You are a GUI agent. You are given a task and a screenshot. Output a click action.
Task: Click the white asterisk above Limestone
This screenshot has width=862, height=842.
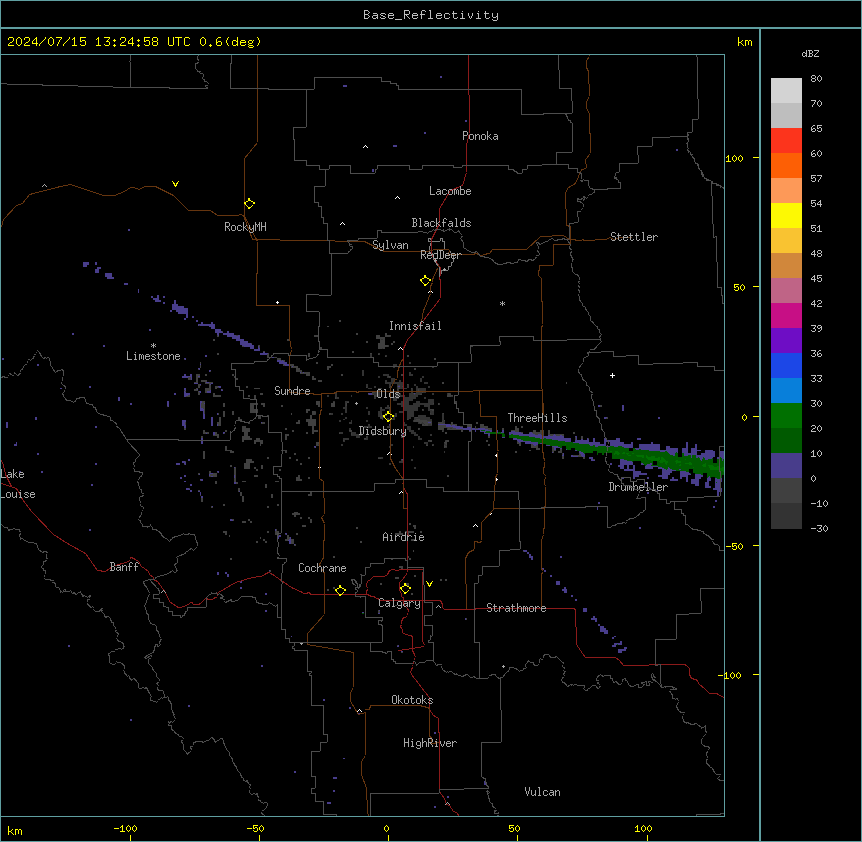153,345
